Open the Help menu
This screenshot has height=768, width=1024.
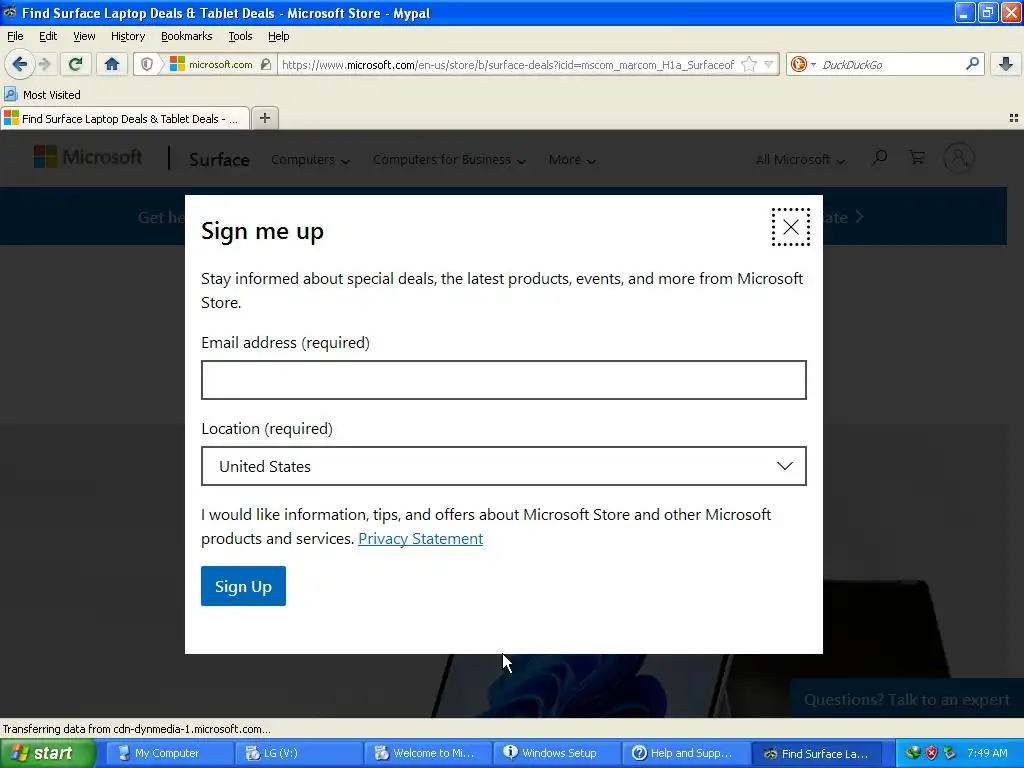pos(279,36)
